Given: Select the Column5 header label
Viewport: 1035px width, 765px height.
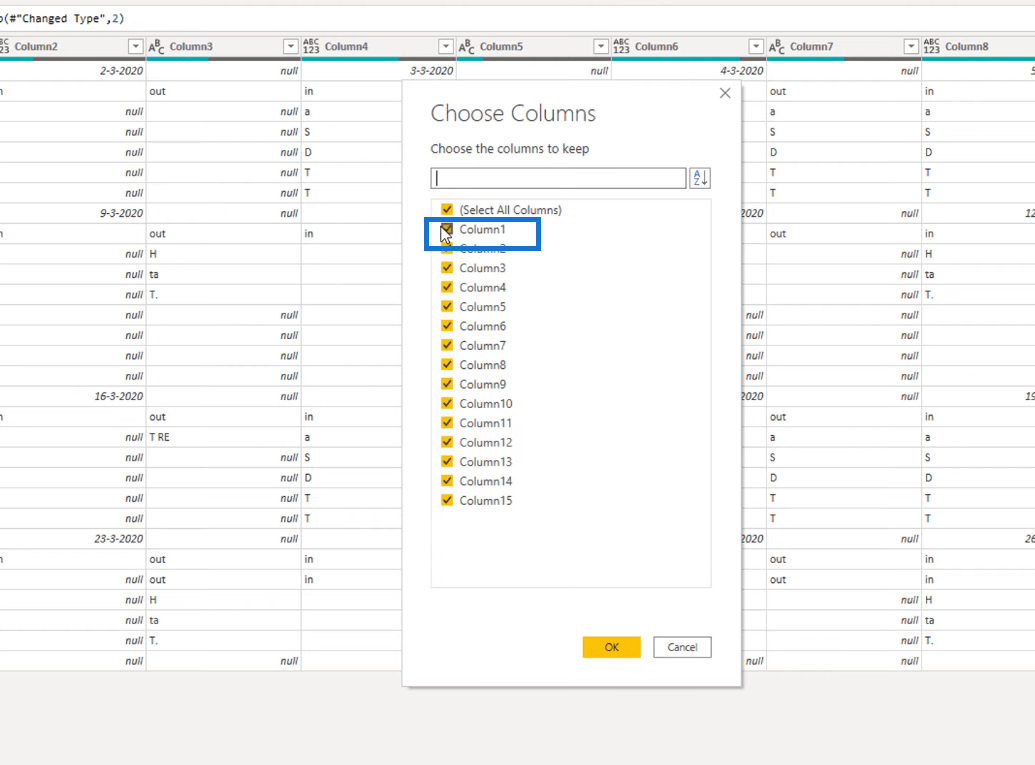Looking at the screenshot, I should pos(501,46).
